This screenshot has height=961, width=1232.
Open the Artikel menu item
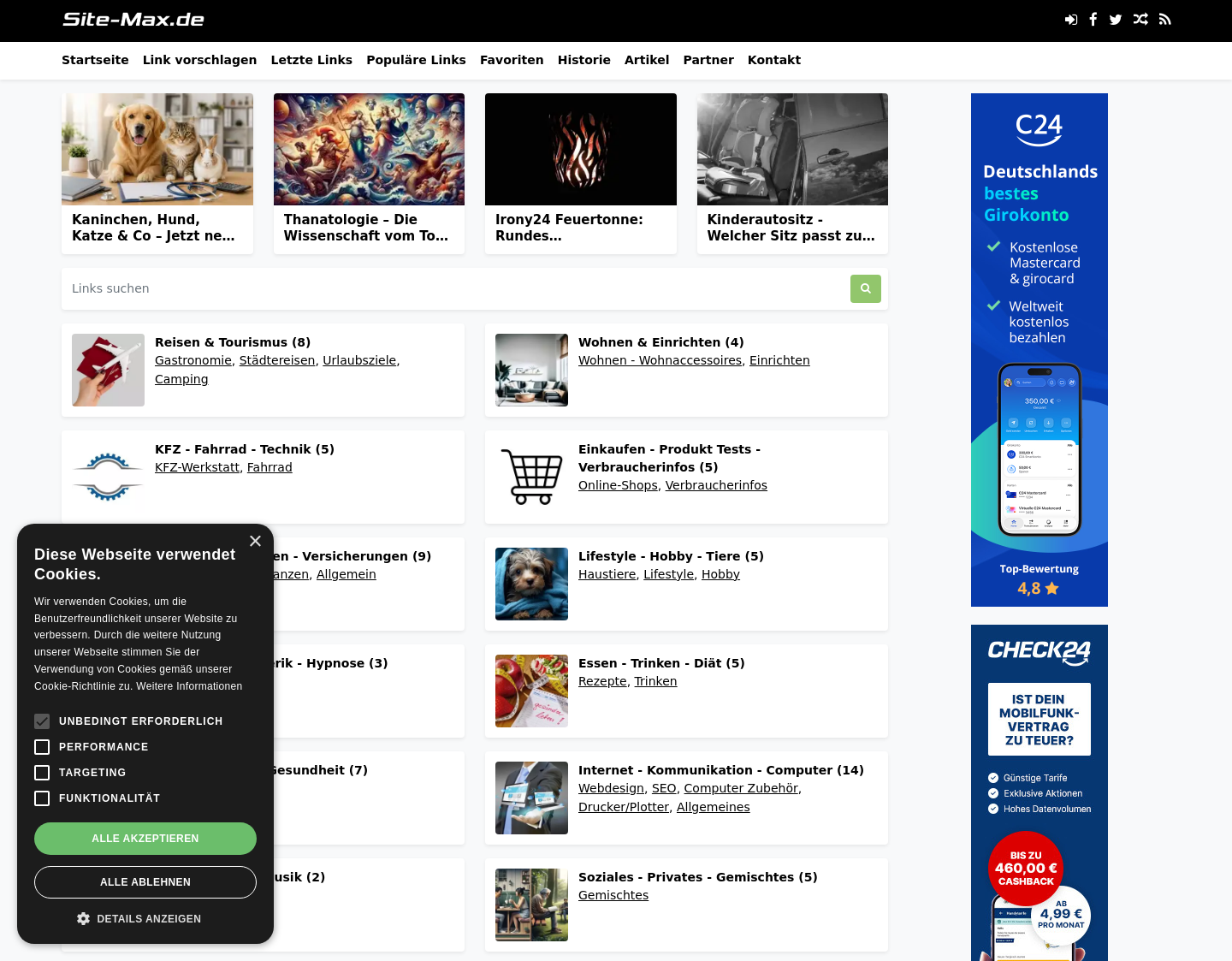coord(647,60)
